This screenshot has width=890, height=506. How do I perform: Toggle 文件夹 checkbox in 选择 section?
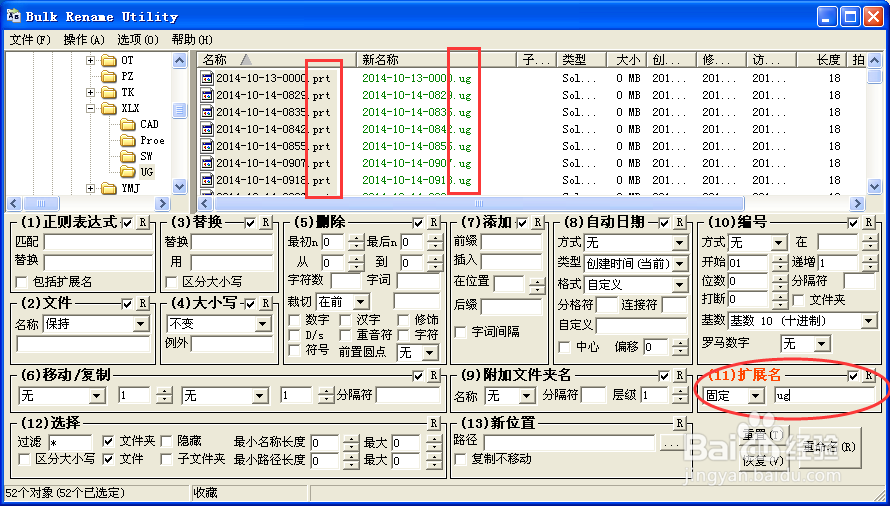pos(108,441)
